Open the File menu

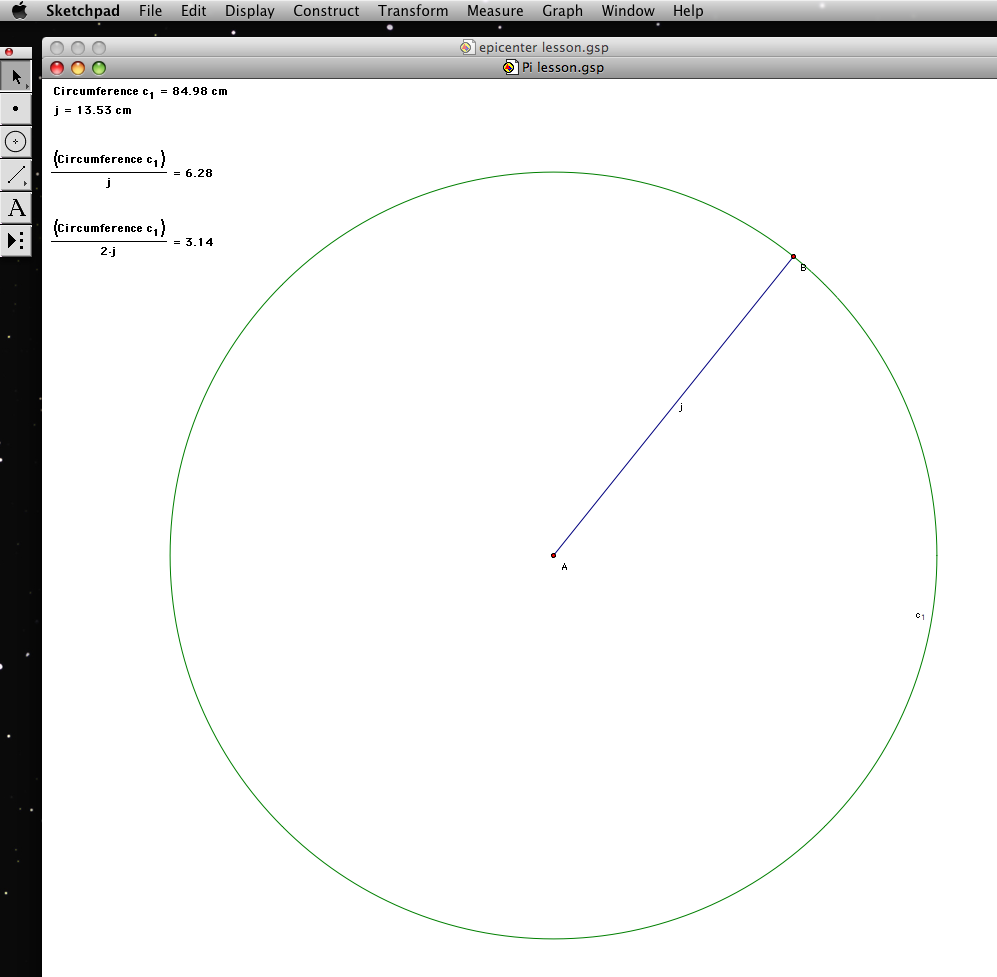tap(151, 11)
